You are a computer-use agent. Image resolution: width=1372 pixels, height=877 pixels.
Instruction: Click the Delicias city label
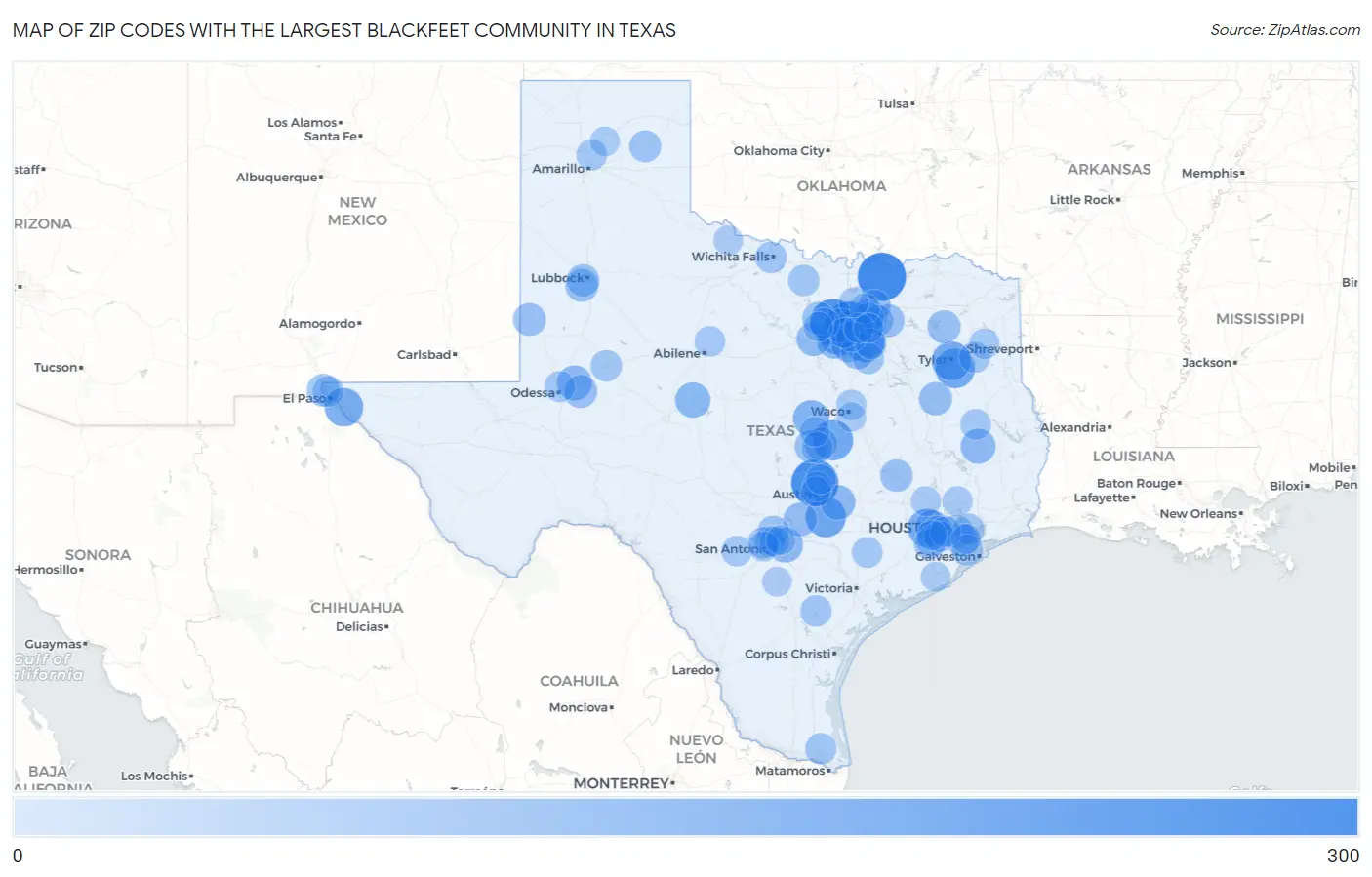[x=361, y=627]
